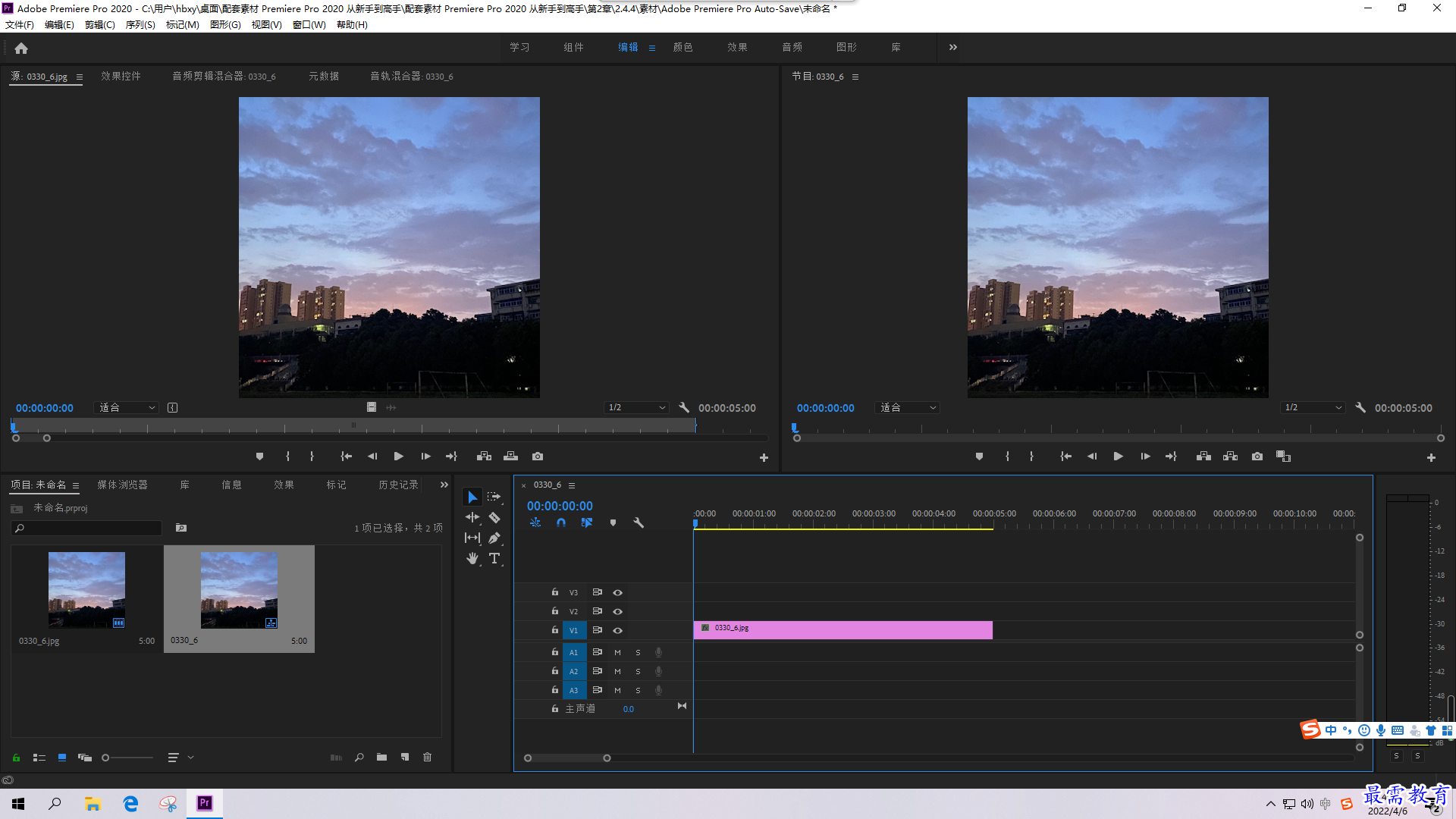Open Source monitor playback resolution 1/2 dropdown
Viewport: 1456px width, 819px height.
636,408
